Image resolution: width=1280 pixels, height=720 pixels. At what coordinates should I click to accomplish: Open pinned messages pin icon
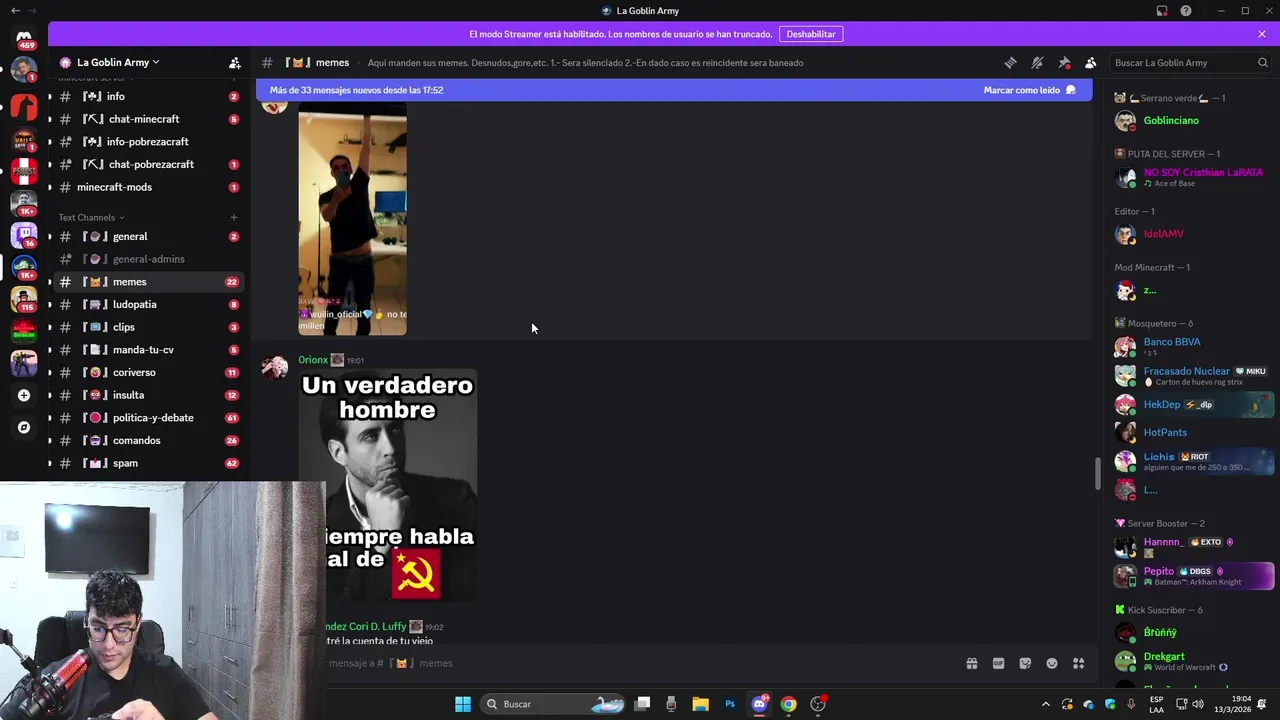pyautogui.click(x=1064, y=62)
